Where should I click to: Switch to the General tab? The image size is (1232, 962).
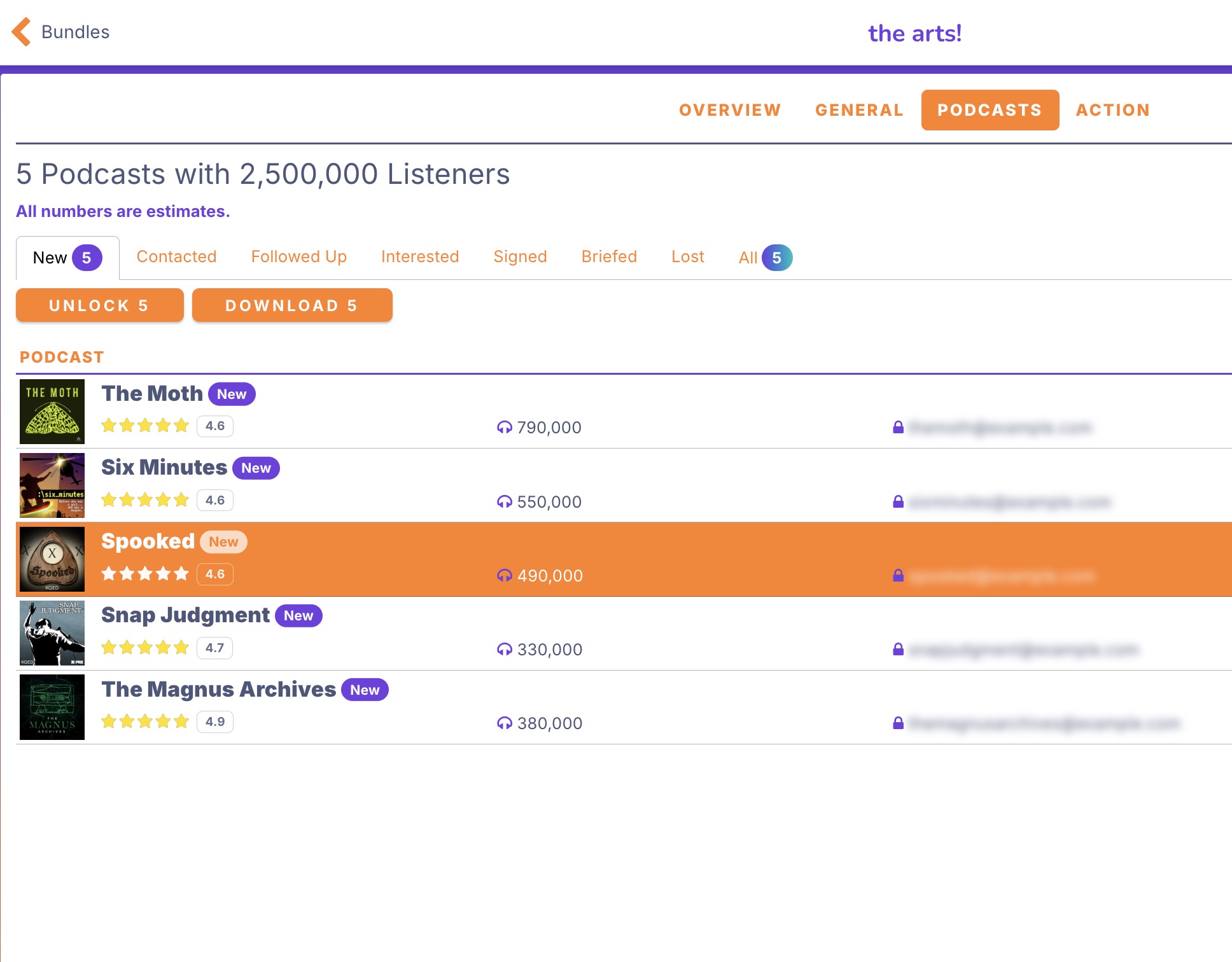tap(859, 110)
